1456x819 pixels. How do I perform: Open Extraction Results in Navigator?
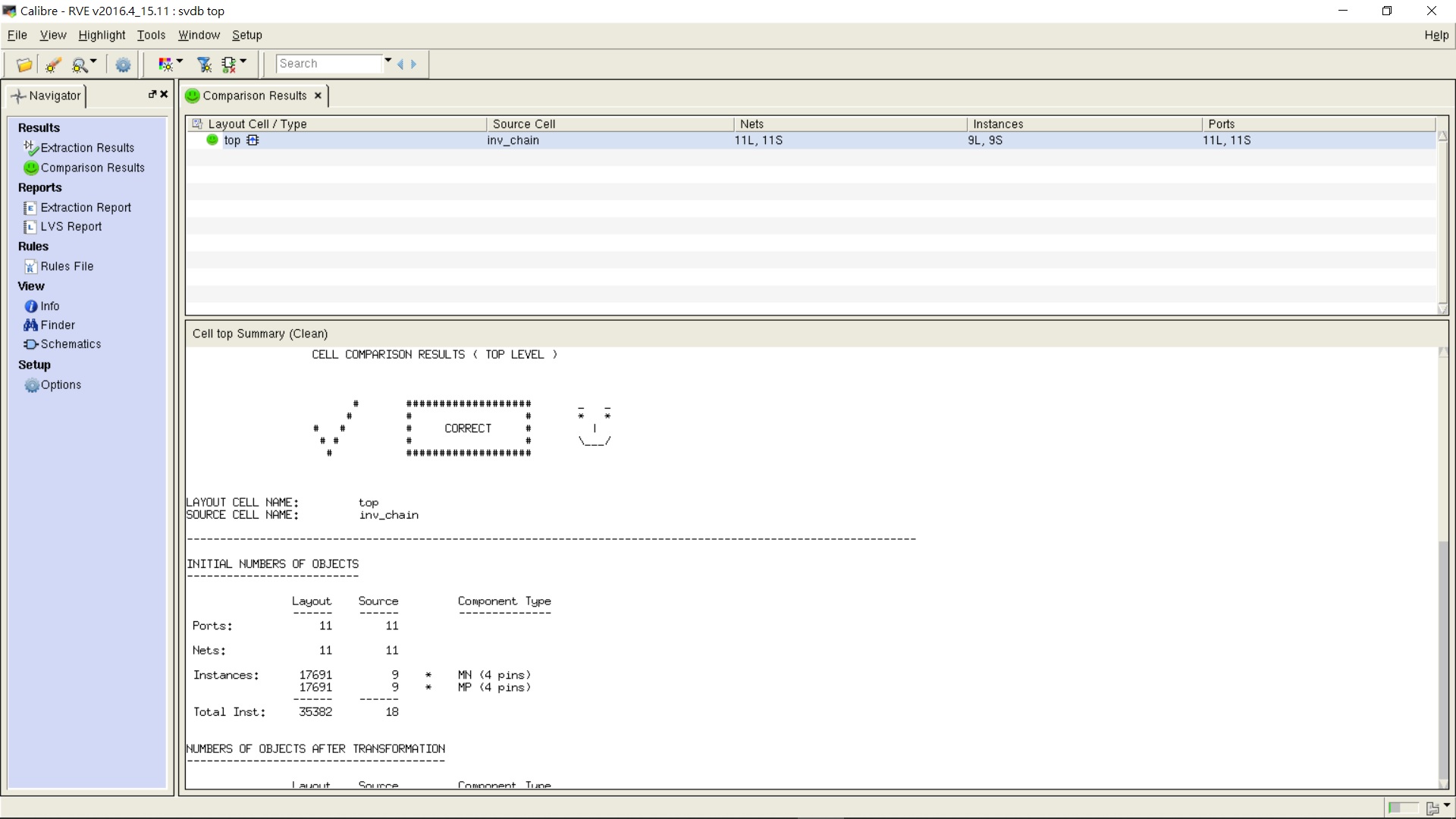click(87, 148)
